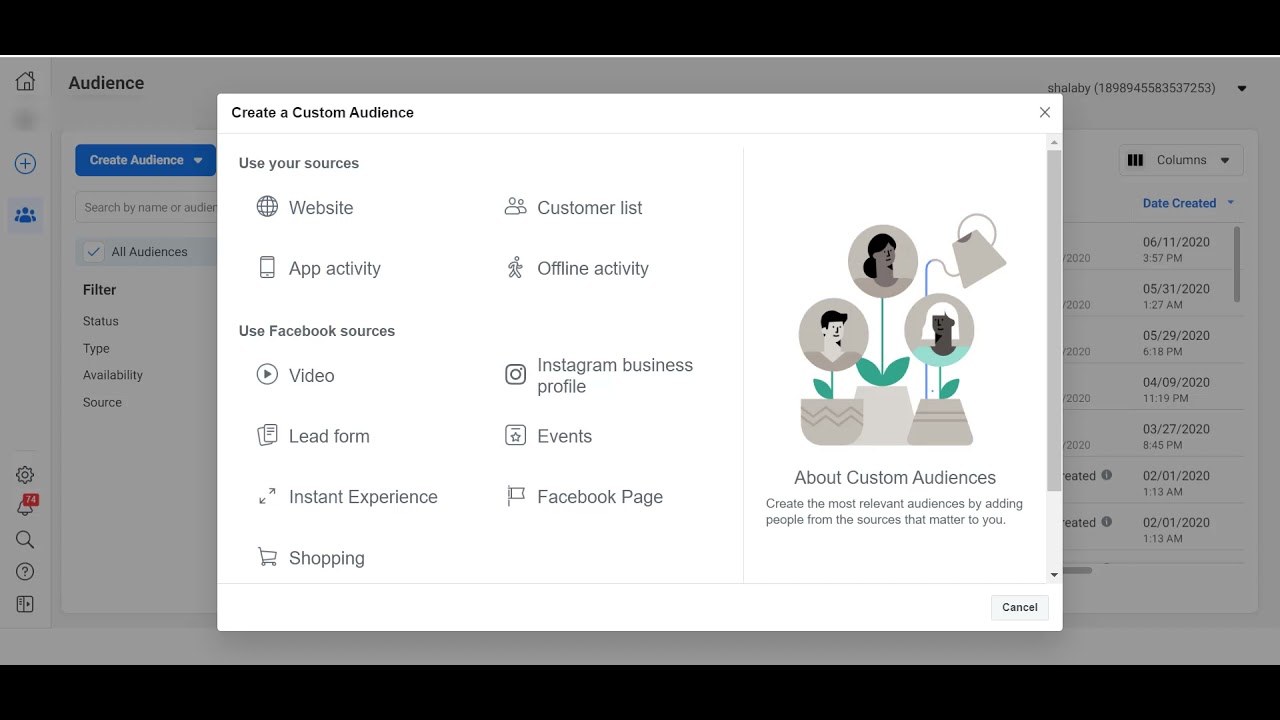Click the Instant Experience expand icon

tap(267, 496)
